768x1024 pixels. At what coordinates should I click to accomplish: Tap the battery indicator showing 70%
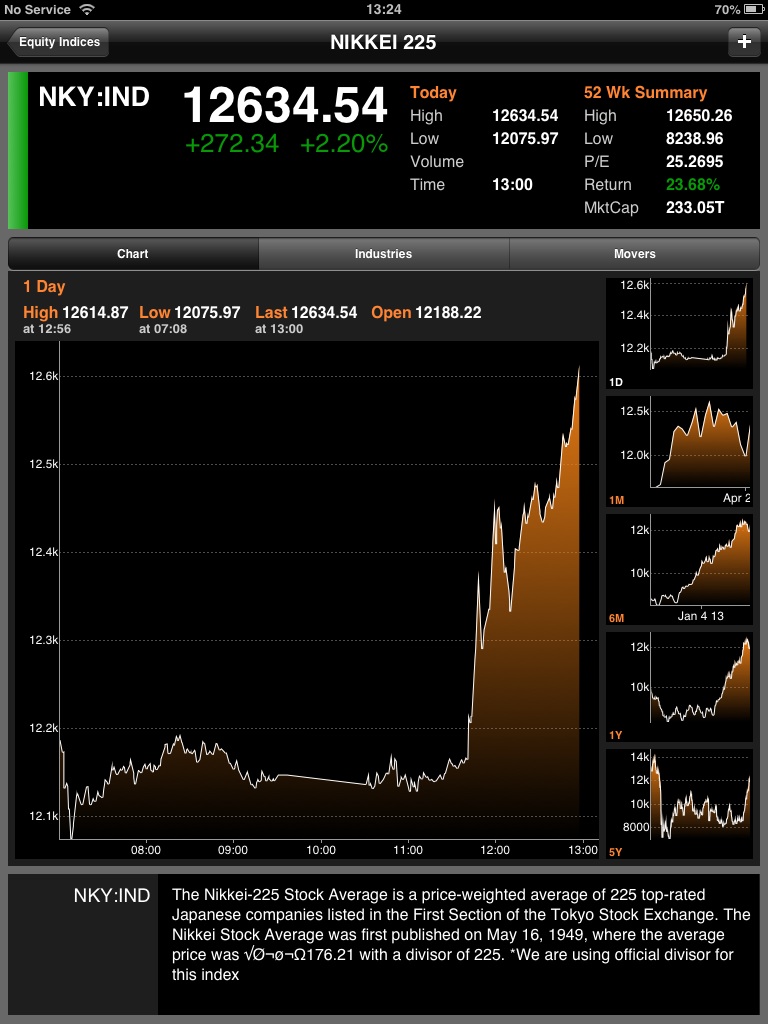[739, 9]
